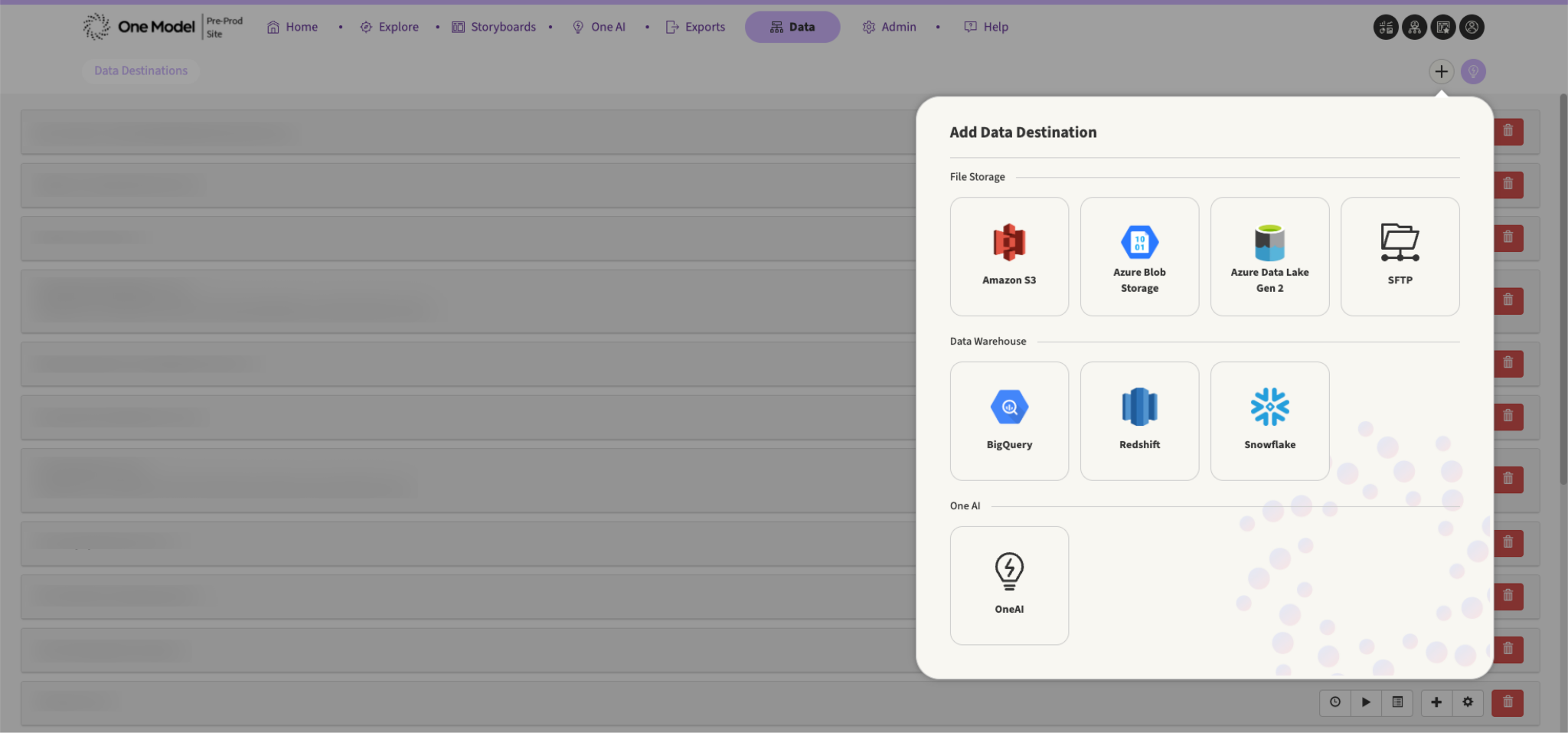This screenshot has width=1568, height=733.
Task: Choose Azure Blob Storage as destination
Action: click(x=1139, y=257)
